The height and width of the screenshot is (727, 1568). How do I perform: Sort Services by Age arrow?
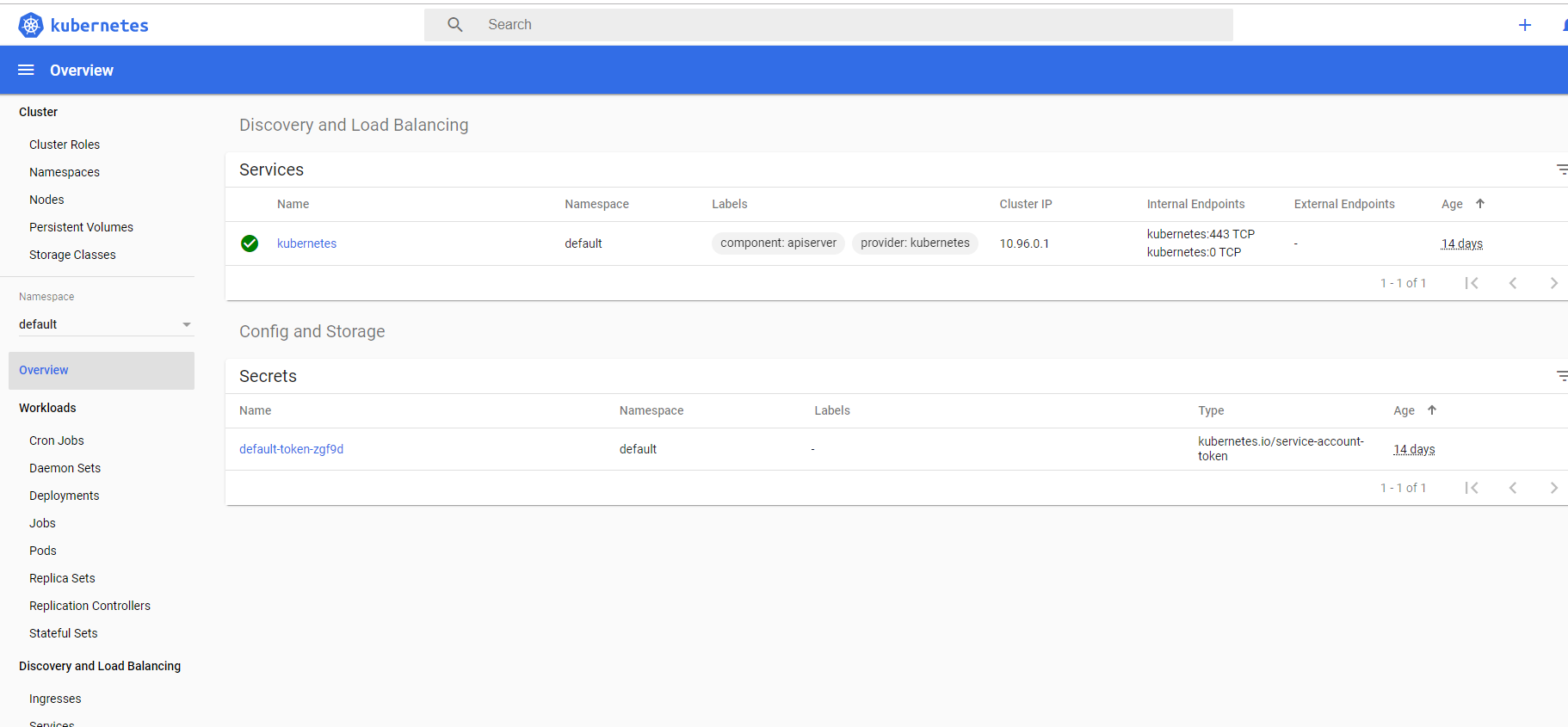[x=1480, y=204]
